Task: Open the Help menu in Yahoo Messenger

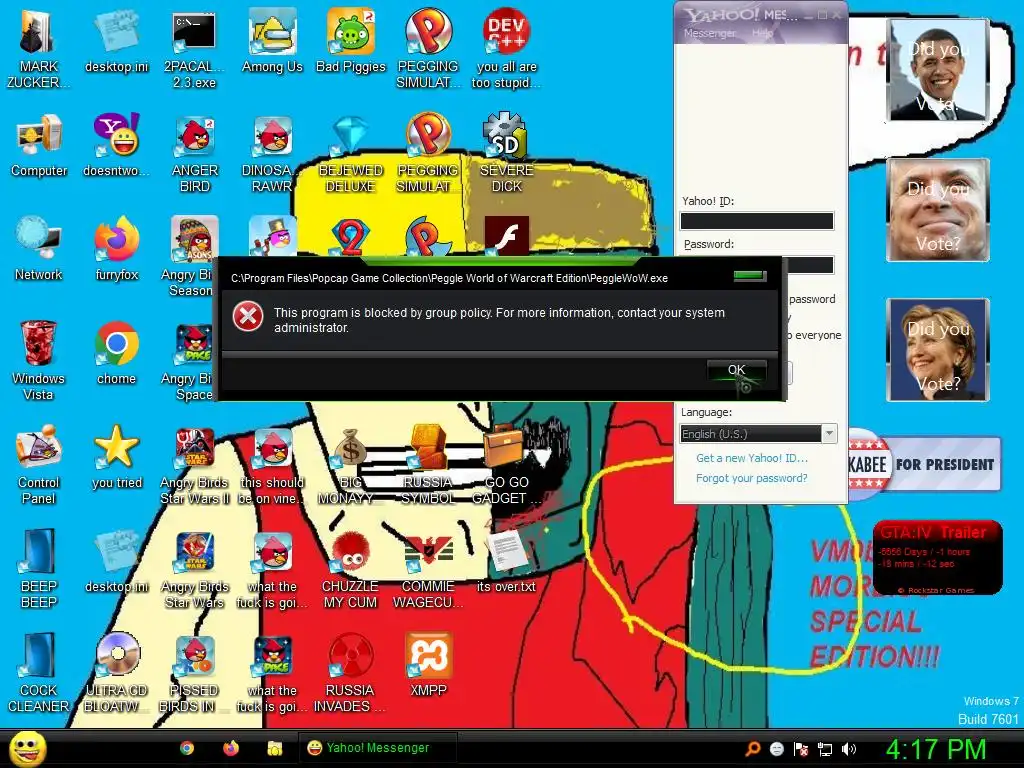Action: (x=762, y=33)
